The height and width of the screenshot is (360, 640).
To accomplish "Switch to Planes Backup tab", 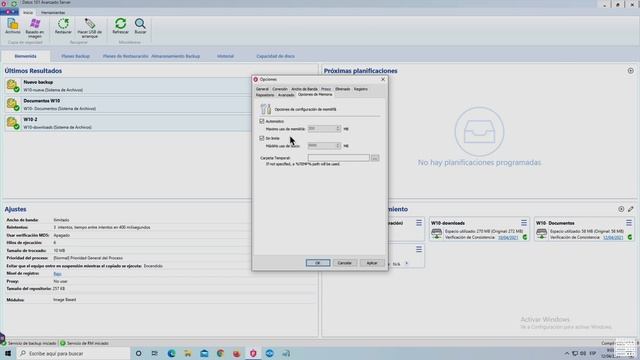I will pyautogui.click(x=76, y=56).
